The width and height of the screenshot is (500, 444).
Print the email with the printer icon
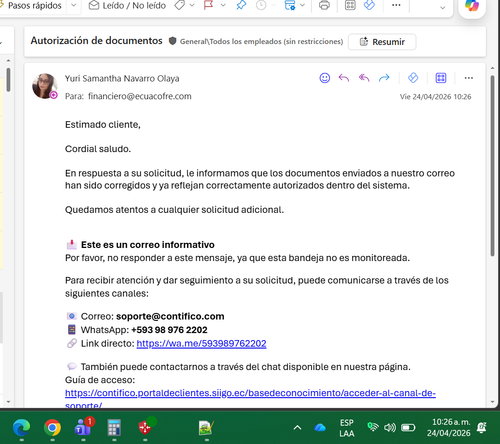(324, 5)
